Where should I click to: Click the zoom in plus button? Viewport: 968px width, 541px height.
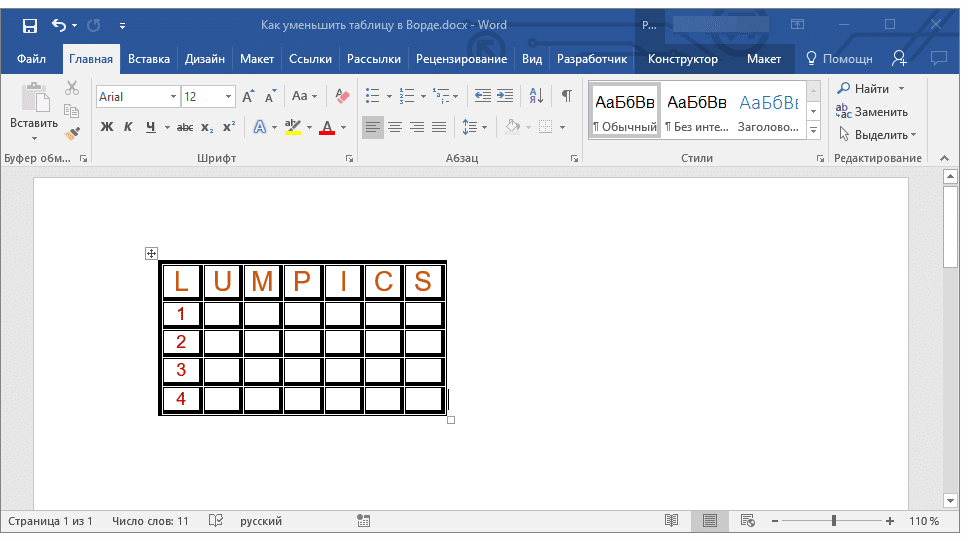tap(890, 521)
